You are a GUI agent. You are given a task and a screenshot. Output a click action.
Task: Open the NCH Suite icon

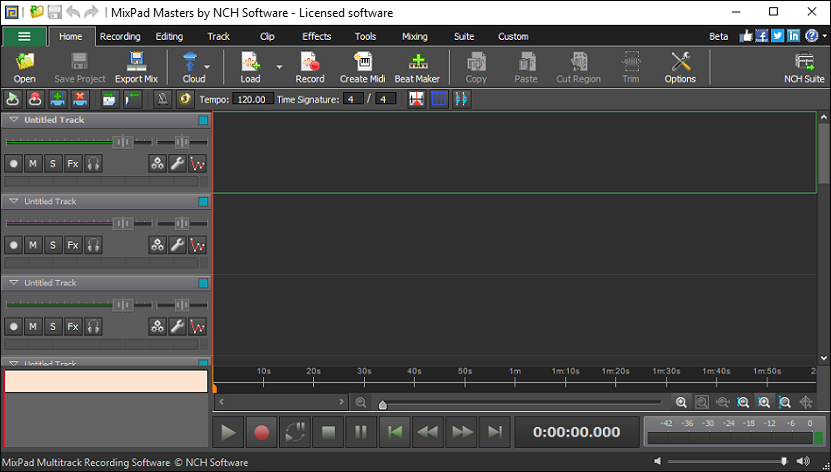tap(804, 67)
